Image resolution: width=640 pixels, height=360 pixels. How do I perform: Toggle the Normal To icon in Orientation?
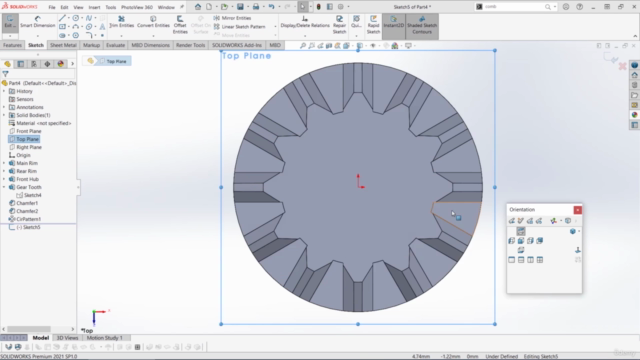[578, 250]
